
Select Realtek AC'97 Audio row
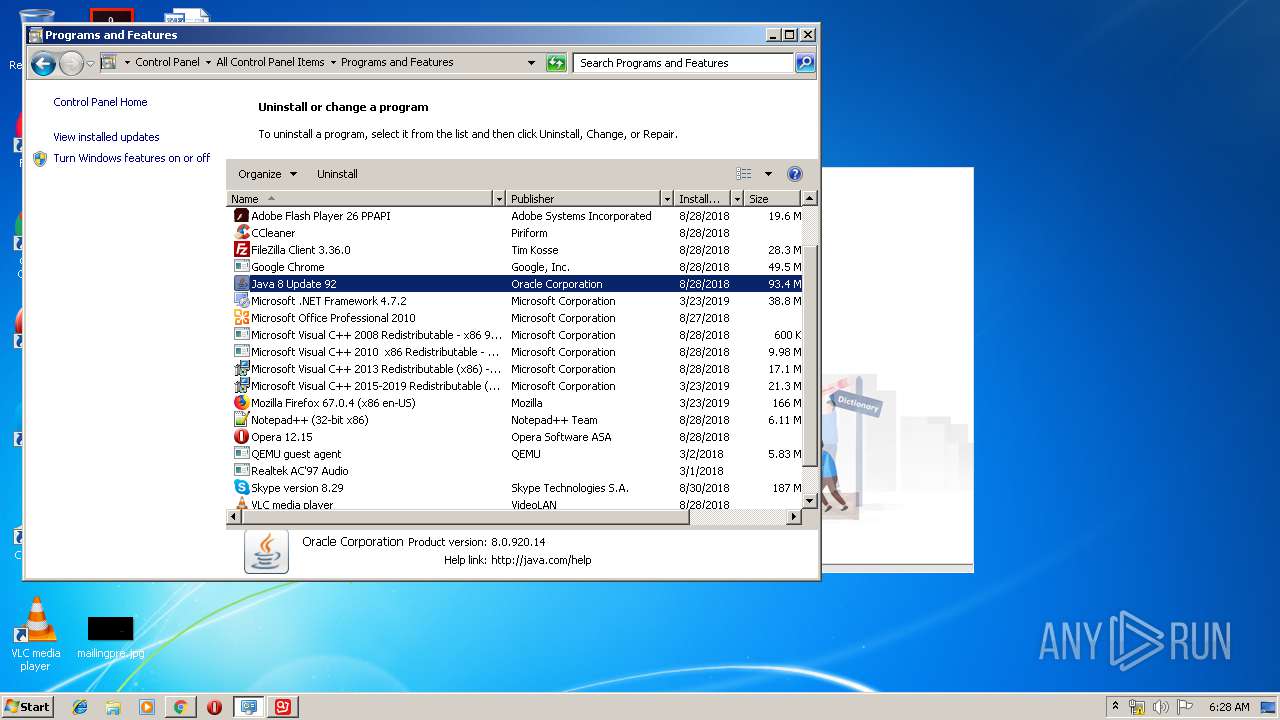[516, 471]
